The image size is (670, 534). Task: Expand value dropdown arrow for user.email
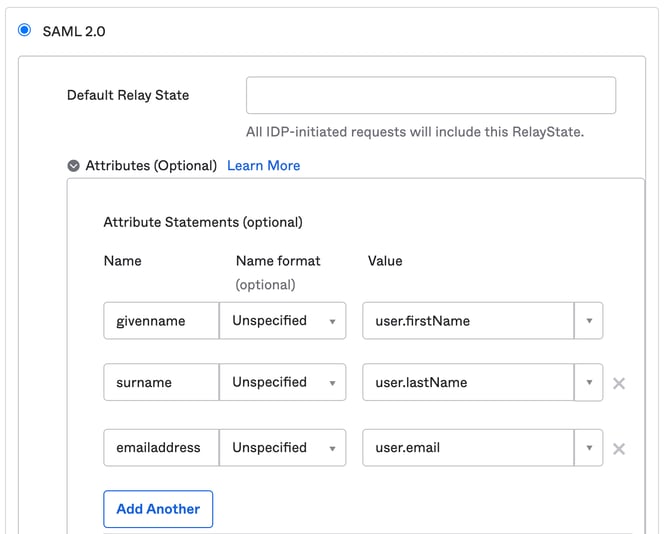click(x=589, y=448)
